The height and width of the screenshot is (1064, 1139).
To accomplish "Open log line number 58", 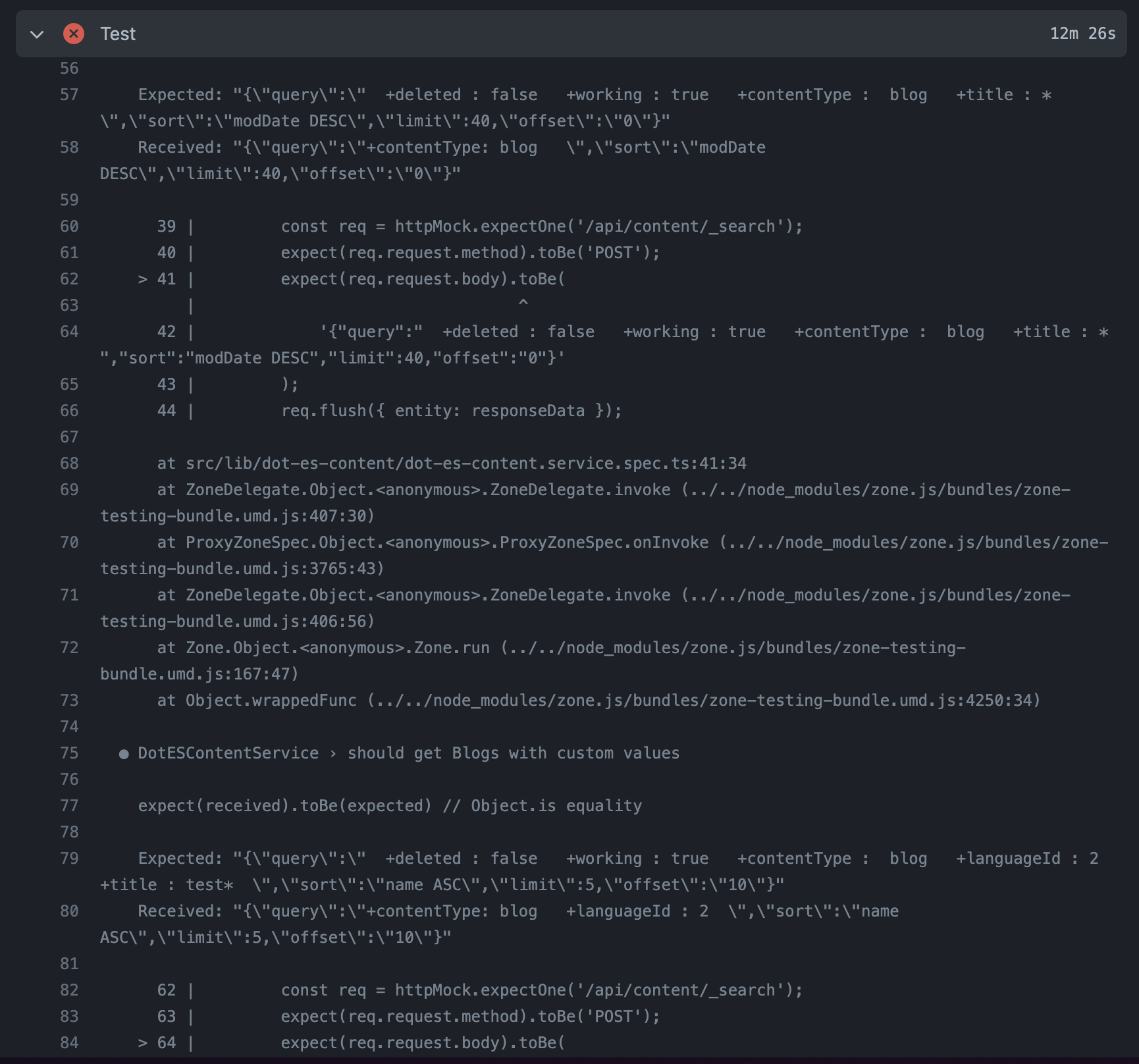I will (69, 147).
